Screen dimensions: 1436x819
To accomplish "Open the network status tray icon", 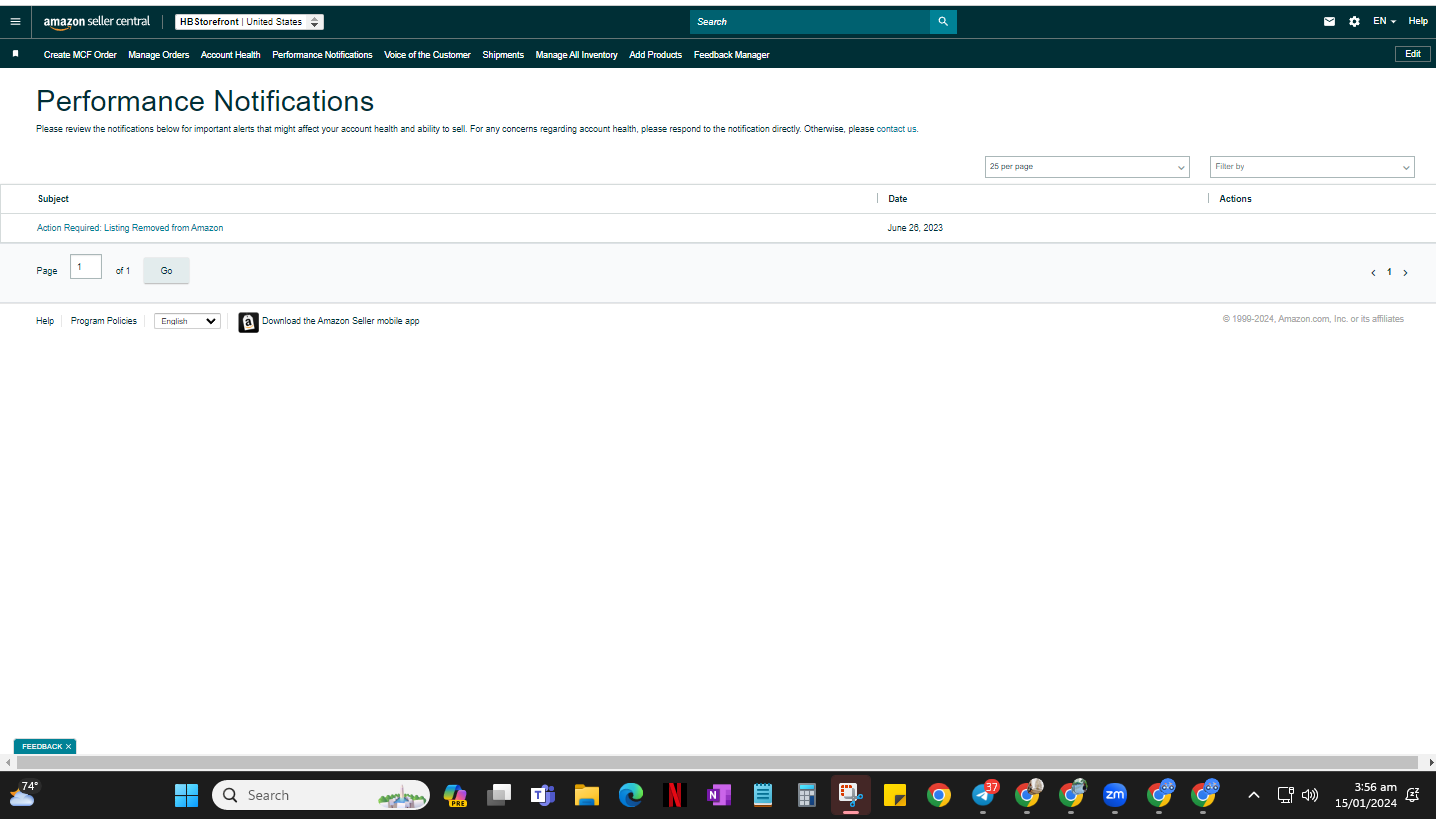I will (x=1286, y=795).
